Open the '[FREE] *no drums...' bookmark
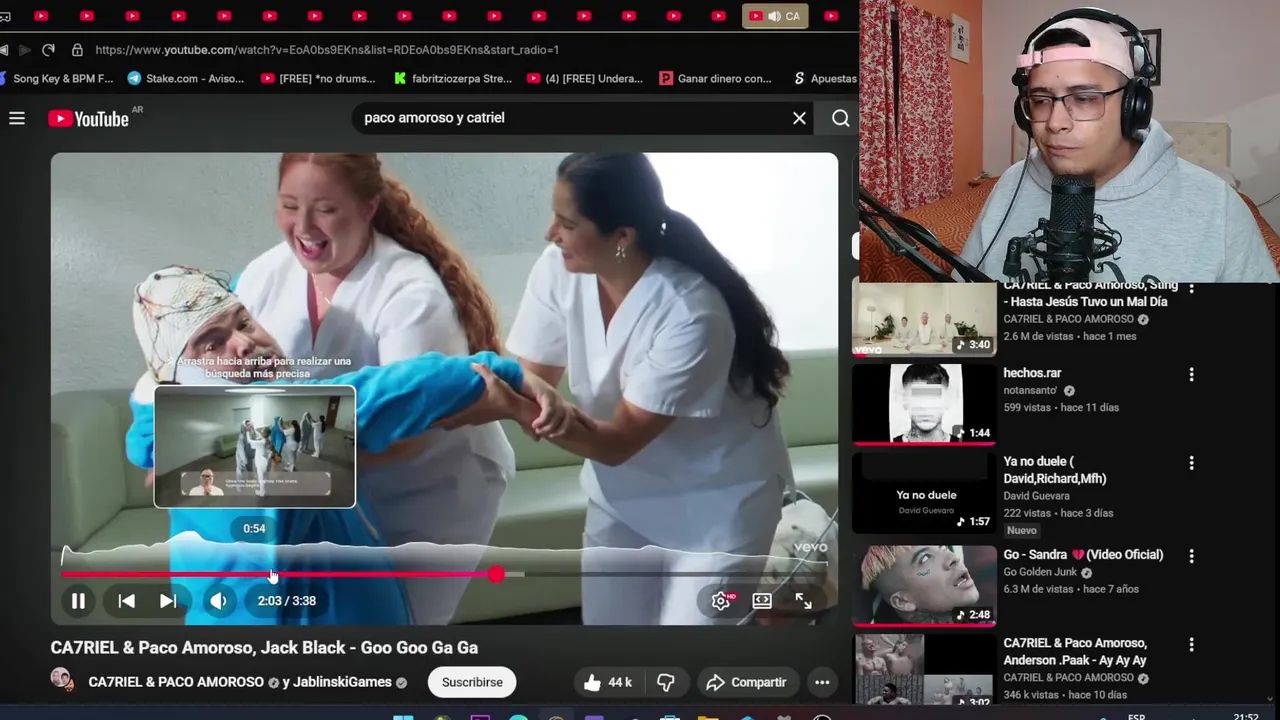This screenshot has height=720, width=1280. 318,78
